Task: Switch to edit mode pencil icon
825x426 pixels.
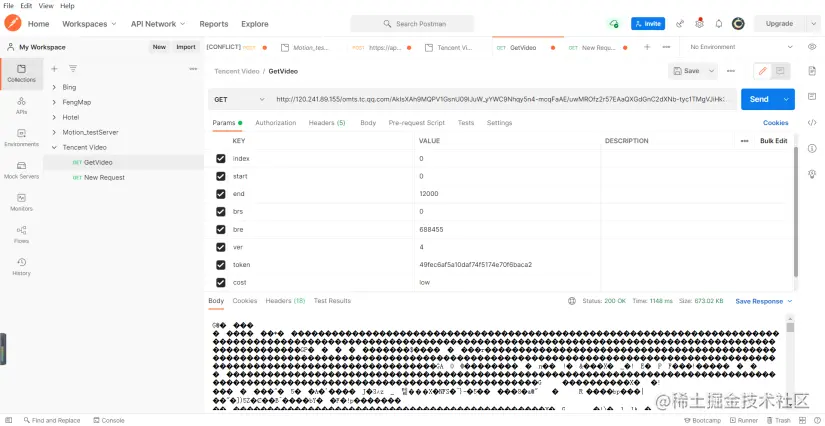Action: (762, 71)
